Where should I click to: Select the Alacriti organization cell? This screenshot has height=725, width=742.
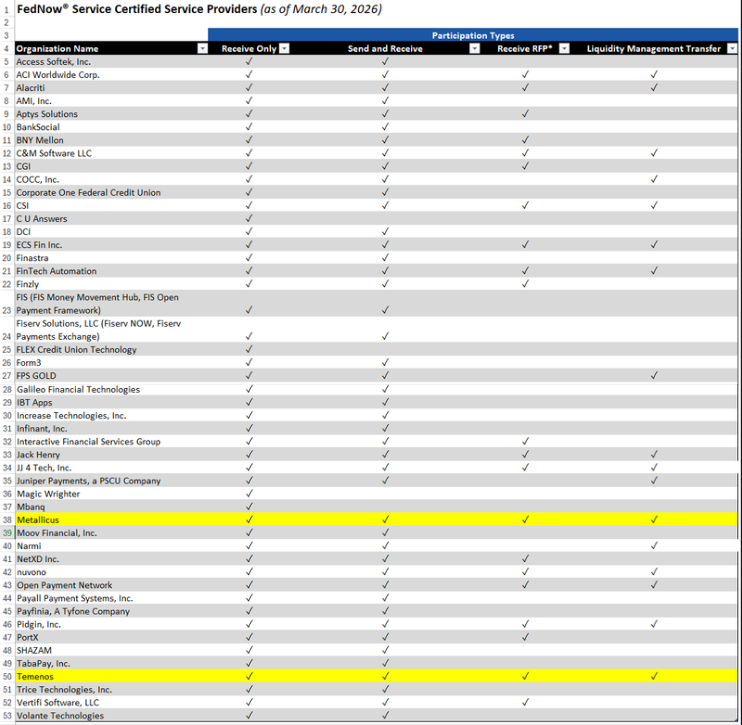coord(112,88)
